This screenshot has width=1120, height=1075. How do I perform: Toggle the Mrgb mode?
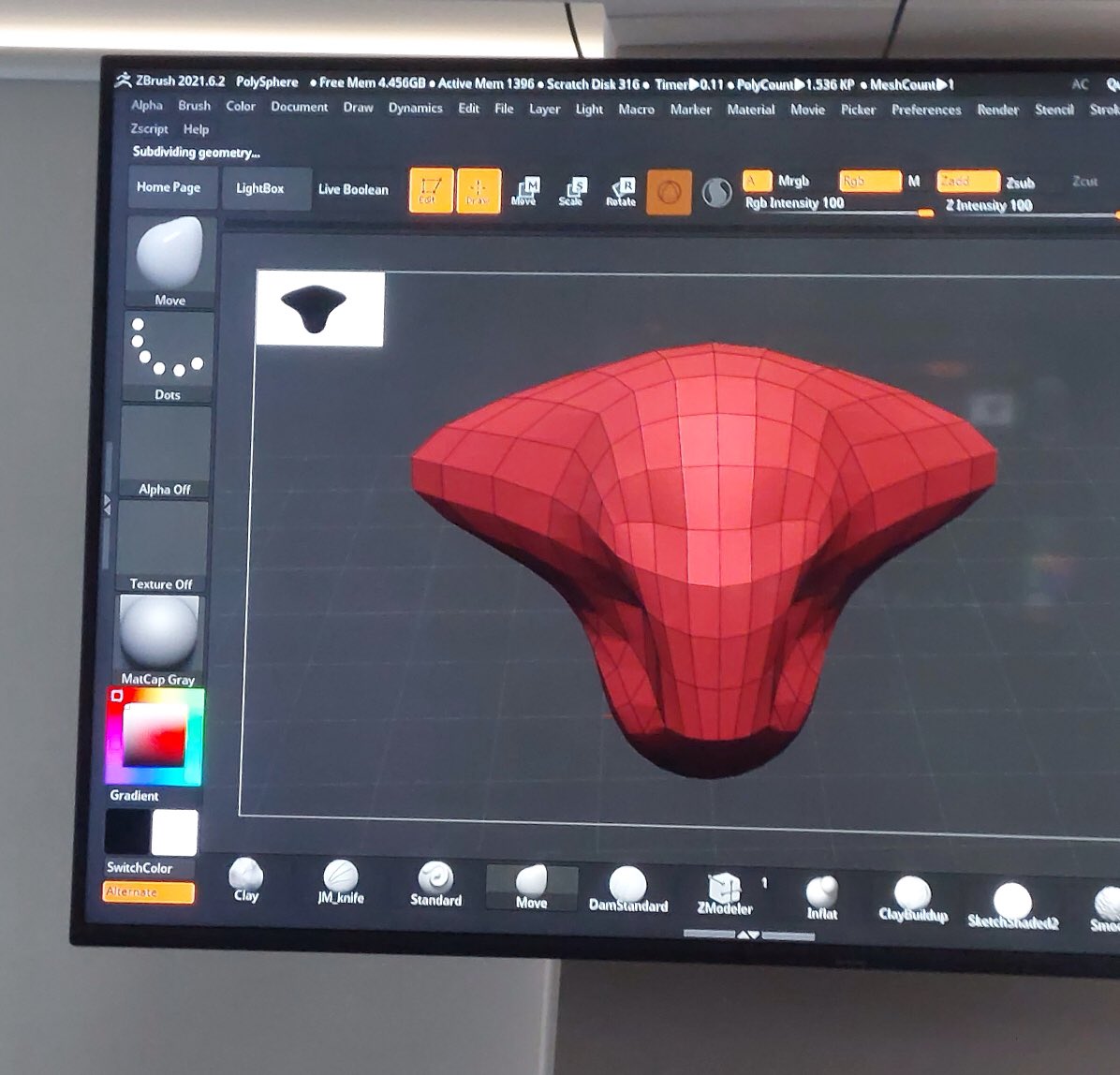(x=793, y=181)
